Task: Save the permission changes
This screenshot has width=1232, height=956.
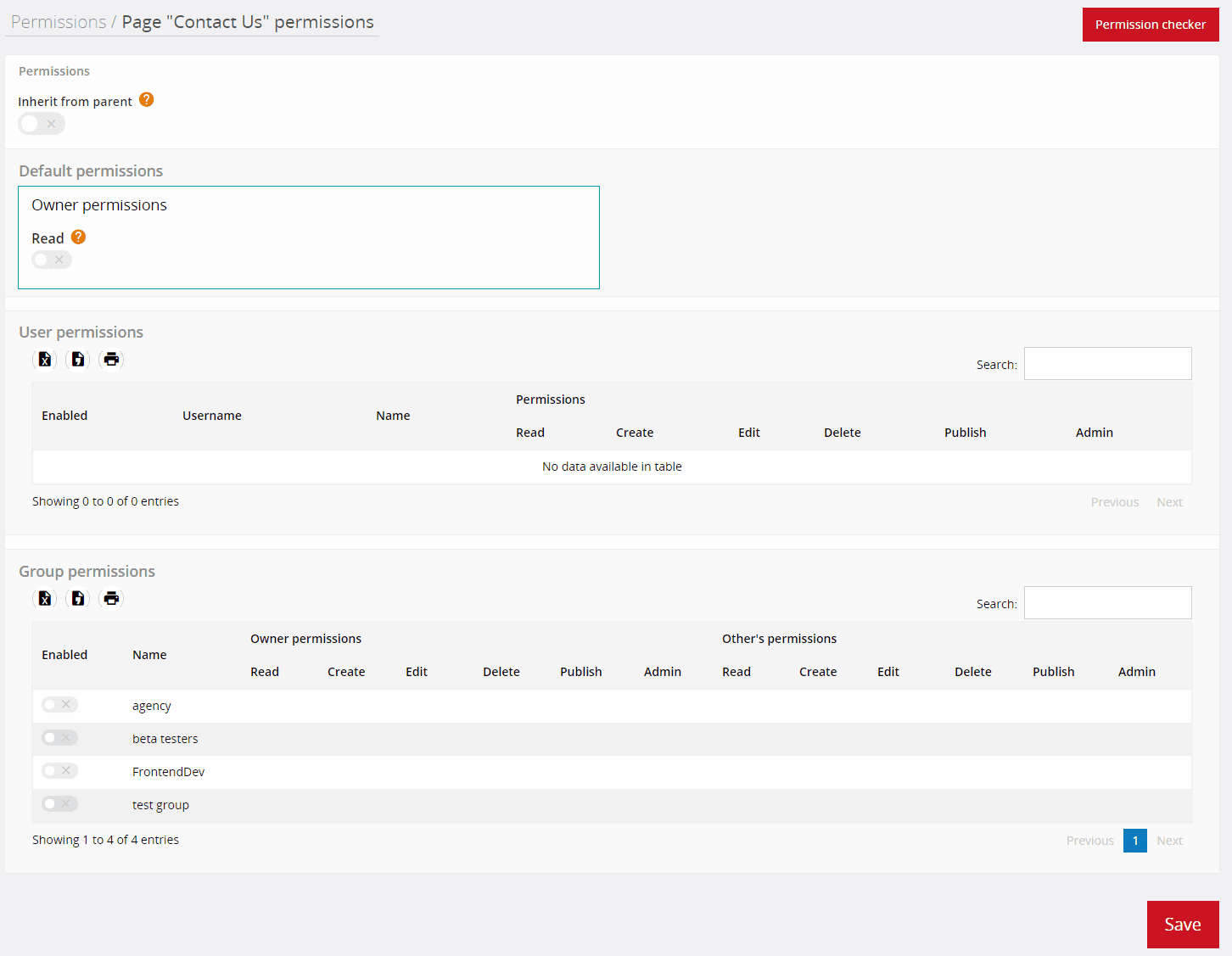Action: tap(1183, 924)
